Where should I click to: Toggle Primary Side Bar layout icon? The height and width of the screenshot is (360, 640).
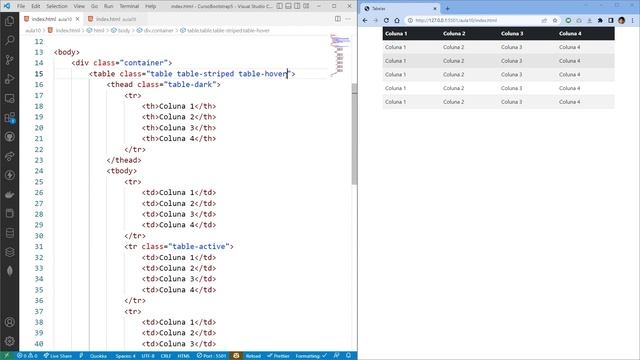[280, 6]
